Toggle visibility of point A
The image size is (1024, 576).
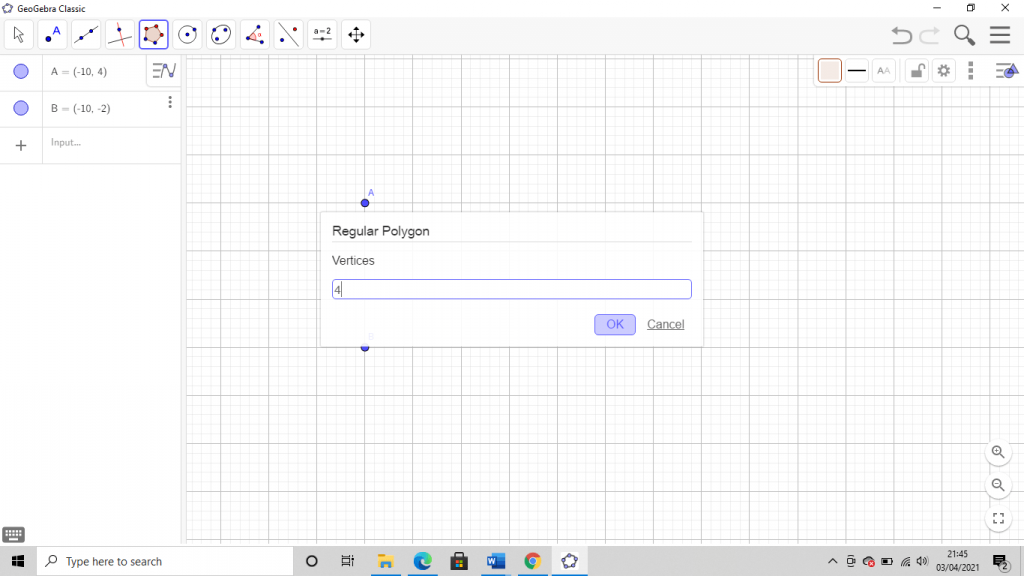click(21, 71)
